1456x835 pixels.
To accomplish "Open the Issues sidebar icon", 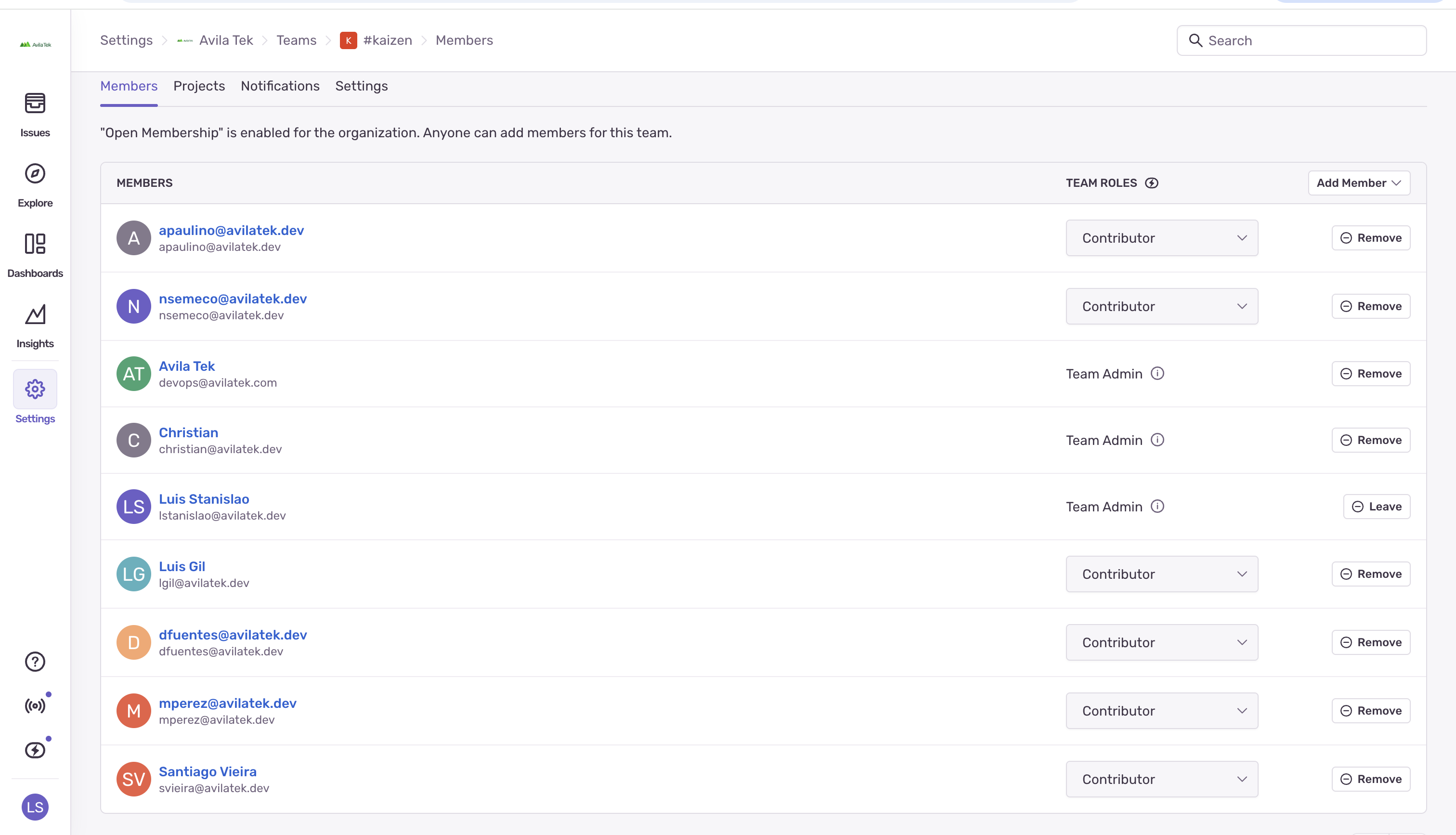I will pos(35,104).
